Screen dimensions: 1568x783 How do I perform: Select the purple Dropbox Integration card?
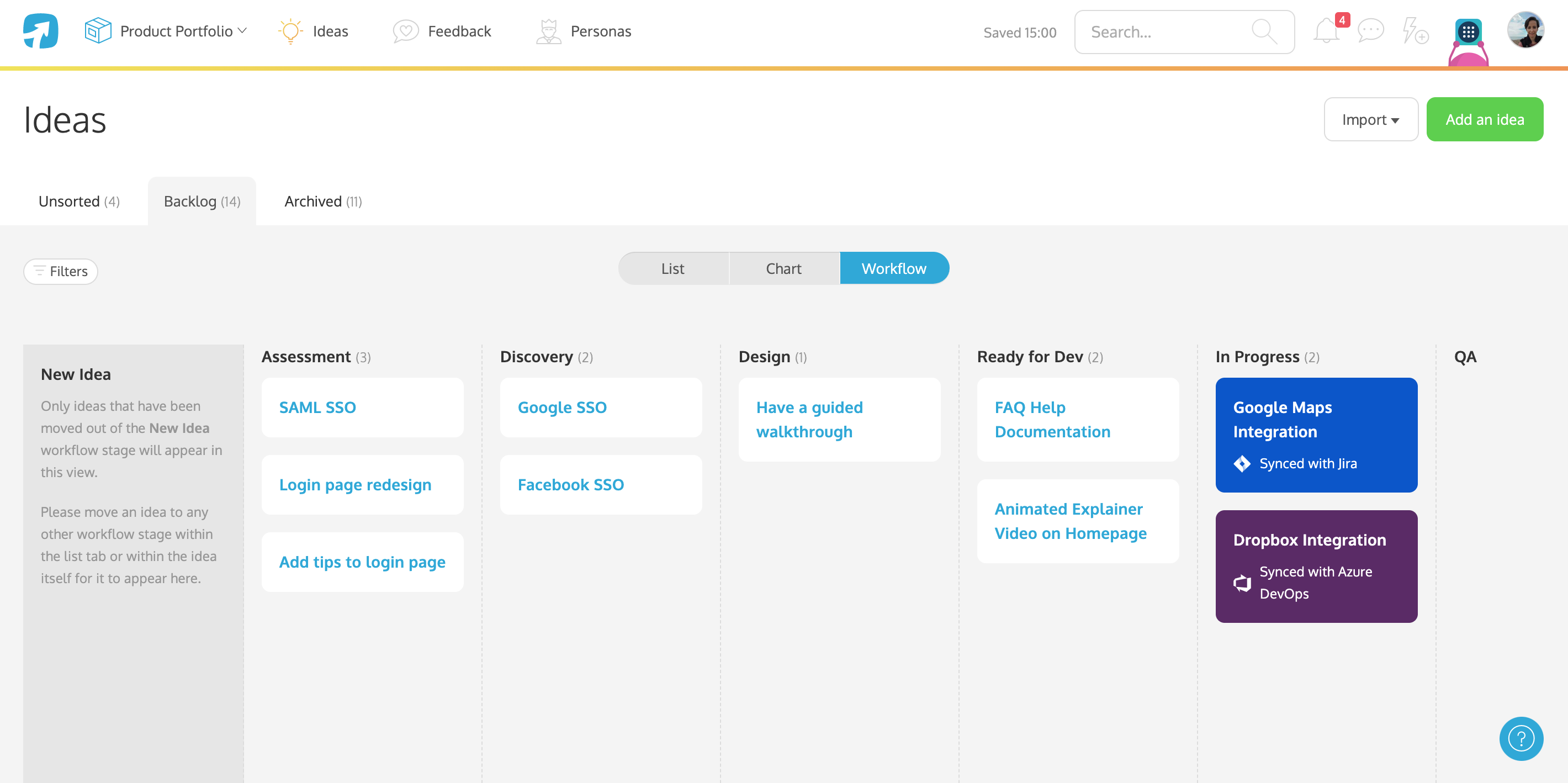point(1316,566)
